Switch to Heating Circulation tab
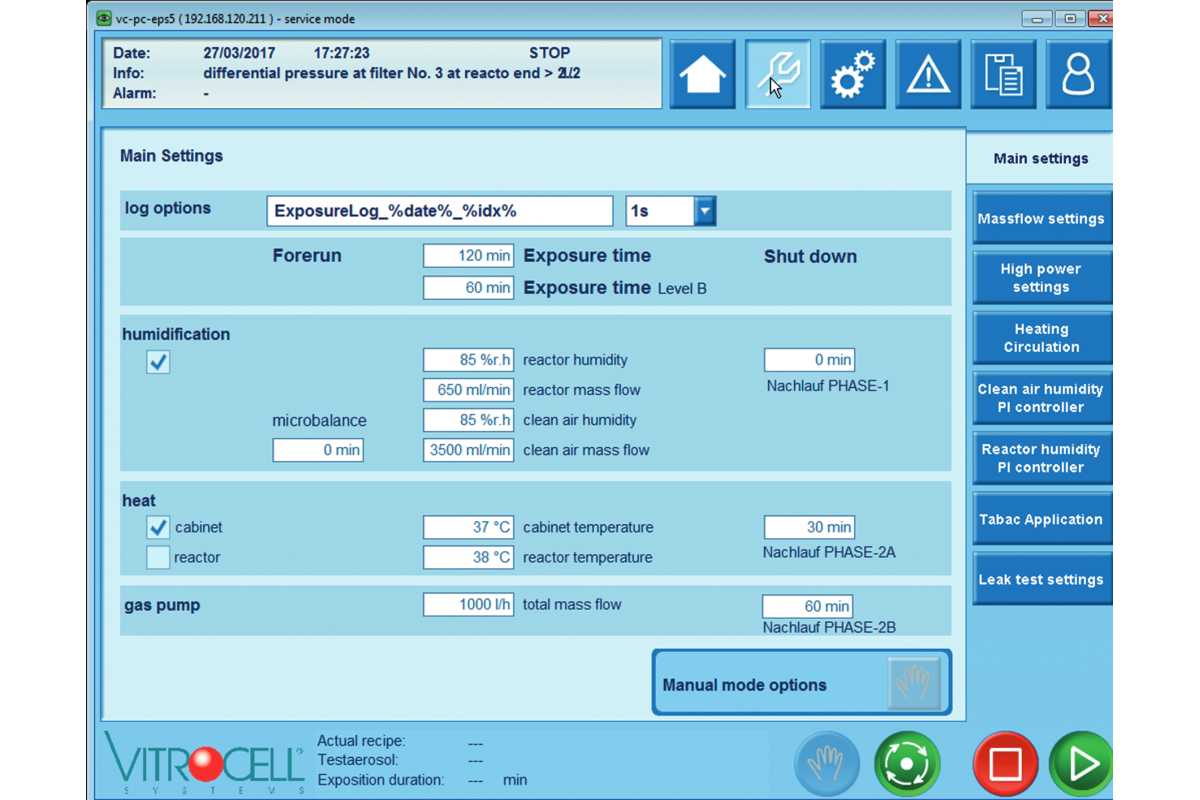 [x=1041, y=338]
